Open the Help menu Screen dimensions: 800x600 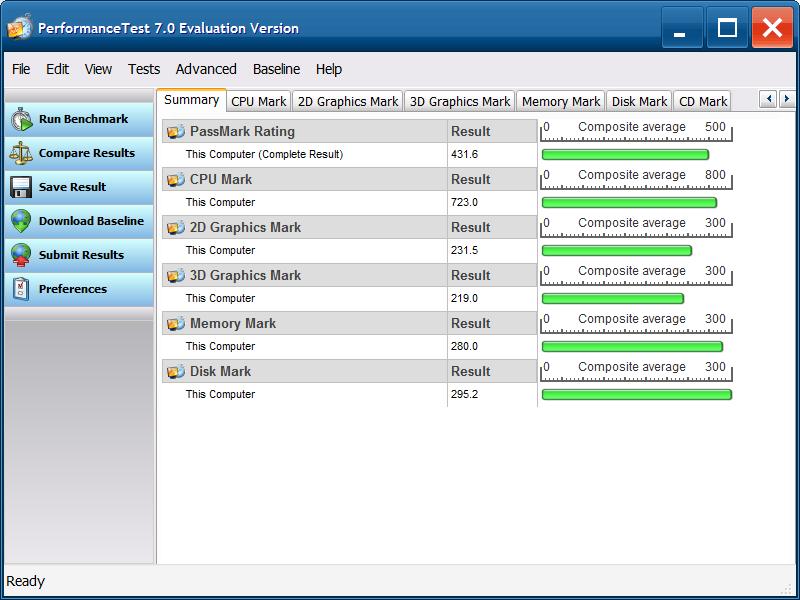[329, 69]
